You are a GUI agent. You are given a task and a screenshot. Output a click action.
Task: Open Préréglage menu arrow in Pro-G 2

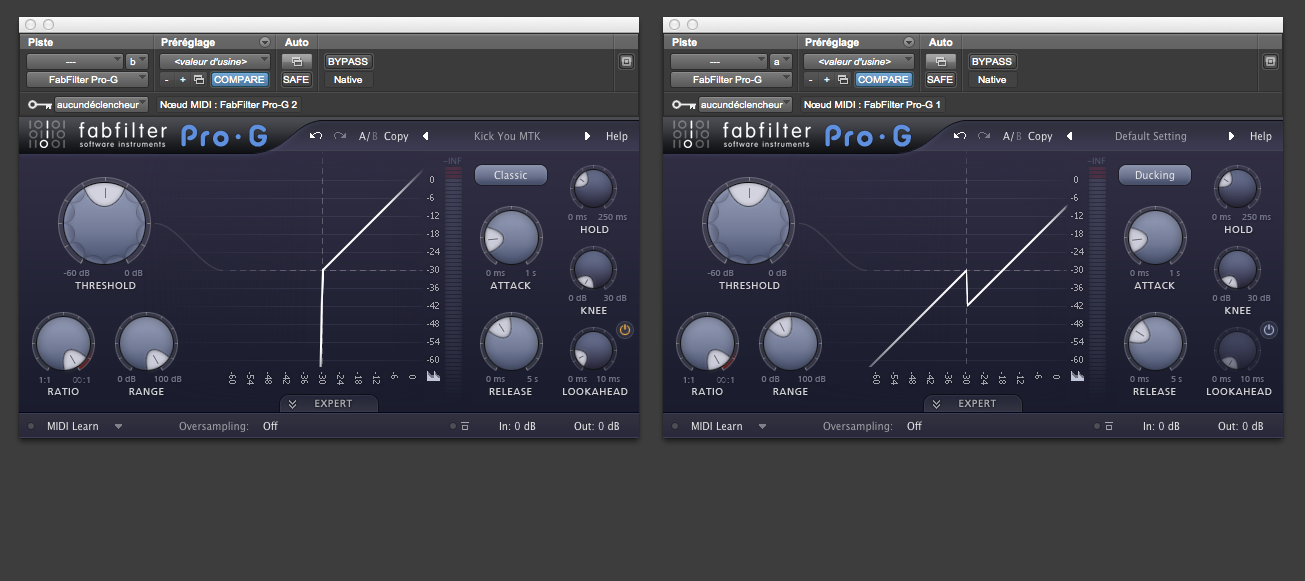[264, 42]
